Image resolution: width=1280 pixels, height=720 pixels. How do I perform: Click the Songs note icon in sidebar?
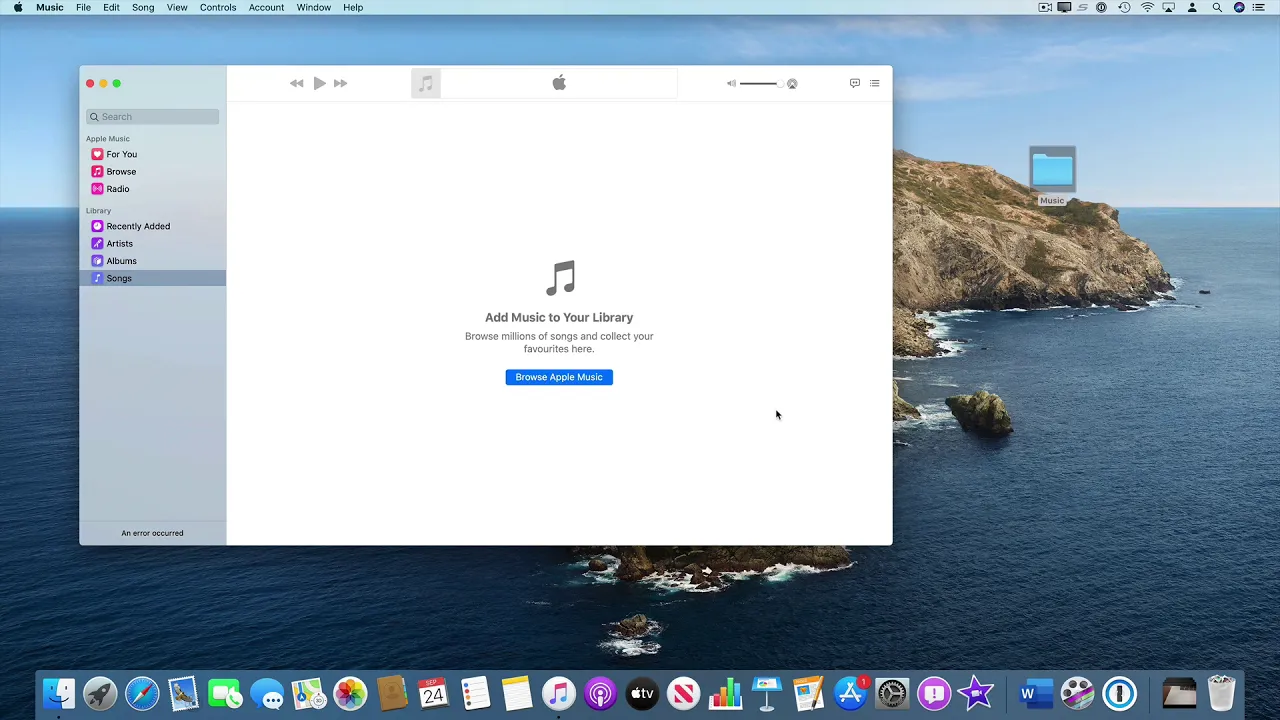(97, 278)
